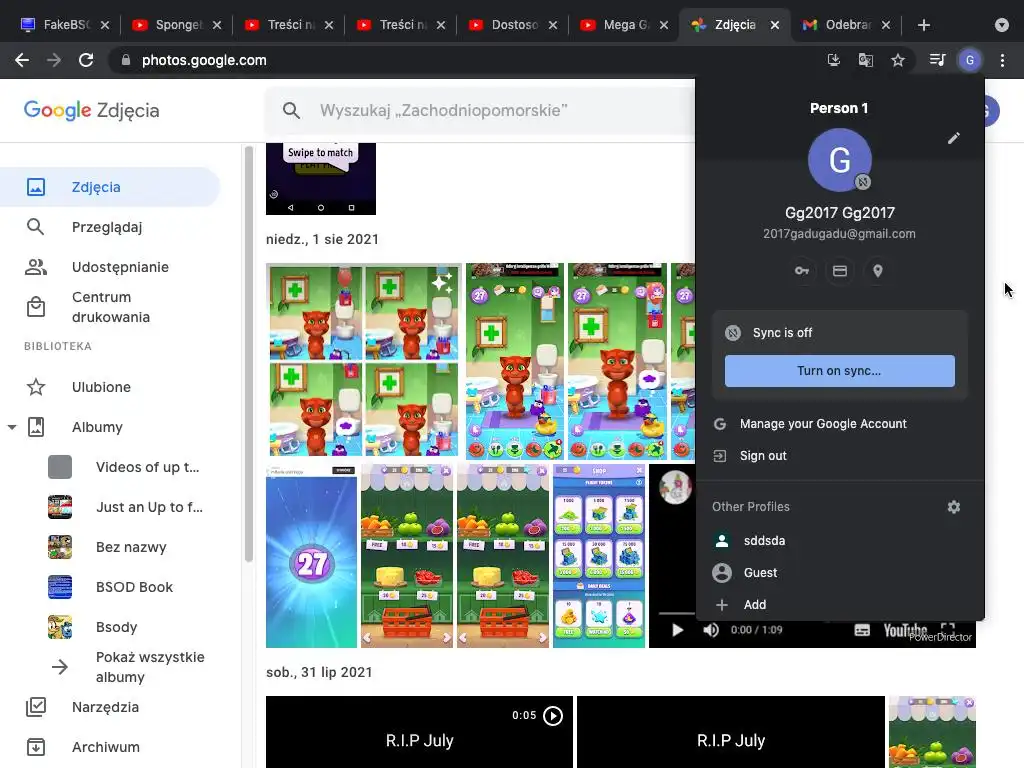The image size is (1024, 768).
Task: Open Narzędzia in the sidebar
Action: (110, 707)
